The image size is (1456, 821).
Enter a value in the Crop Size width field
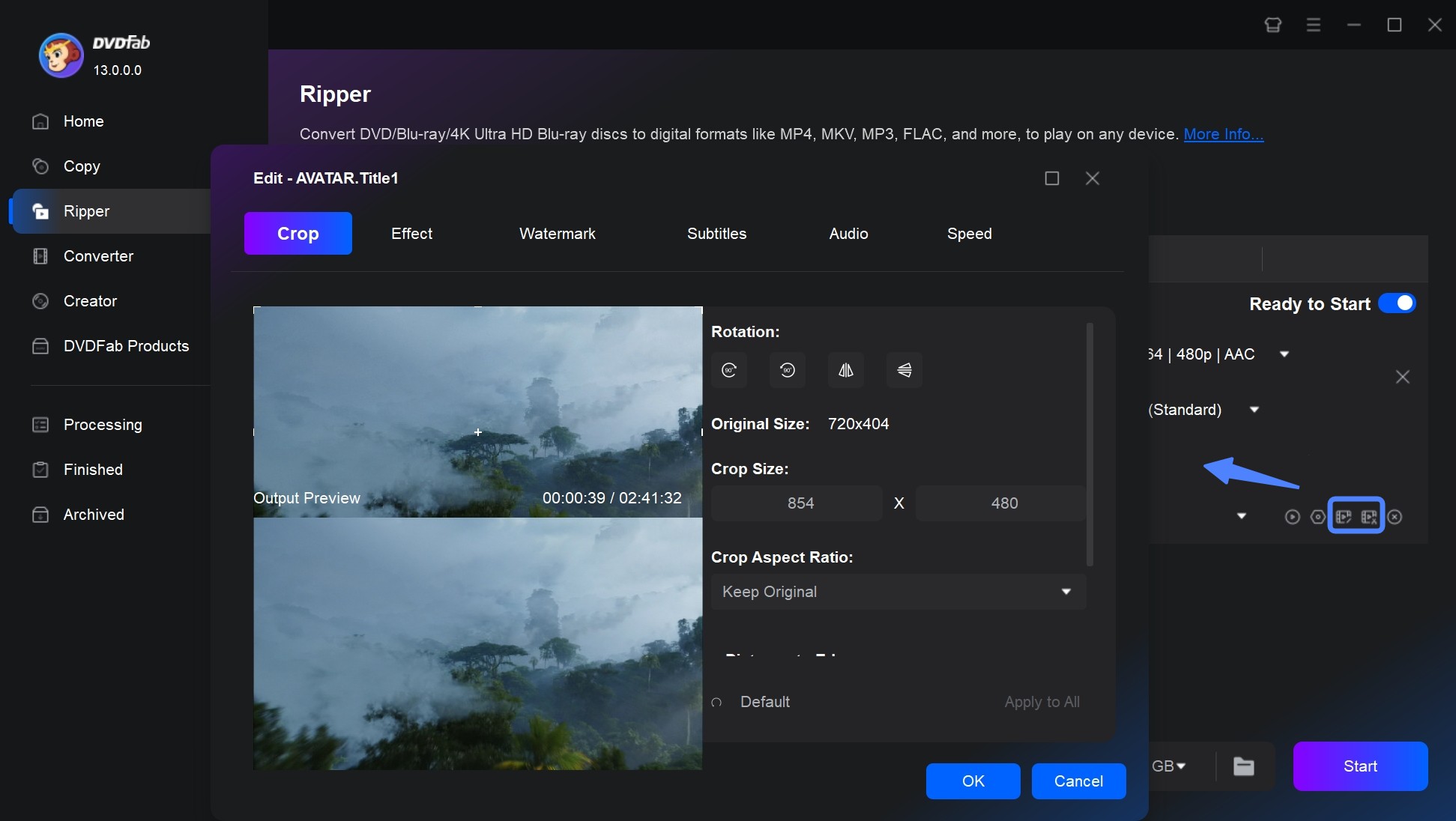[801, 503]
